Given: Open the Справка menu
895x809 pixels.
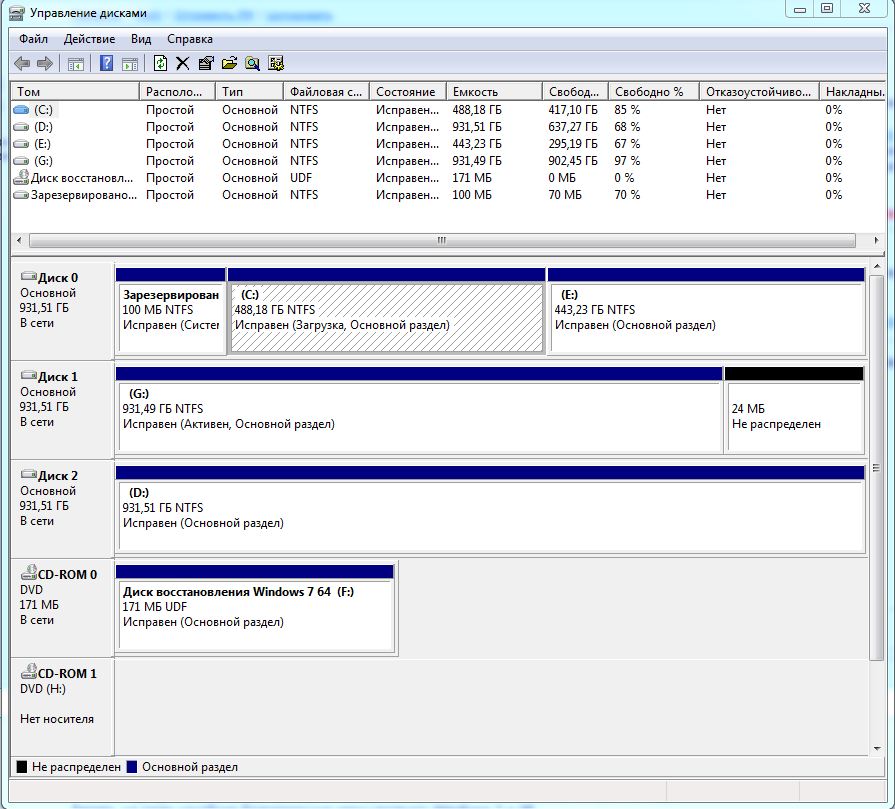Looking at the screenshot, I should pos(189,39).
